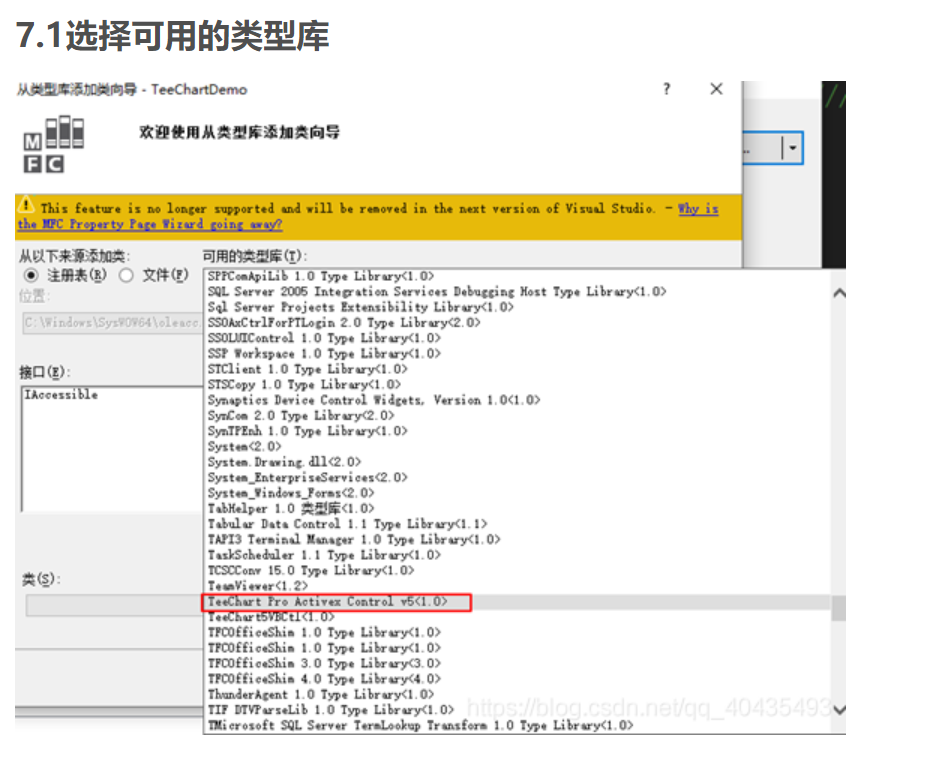
Task: Select System_Windows_Forms<2.0> entry
Action: [291, 493]
